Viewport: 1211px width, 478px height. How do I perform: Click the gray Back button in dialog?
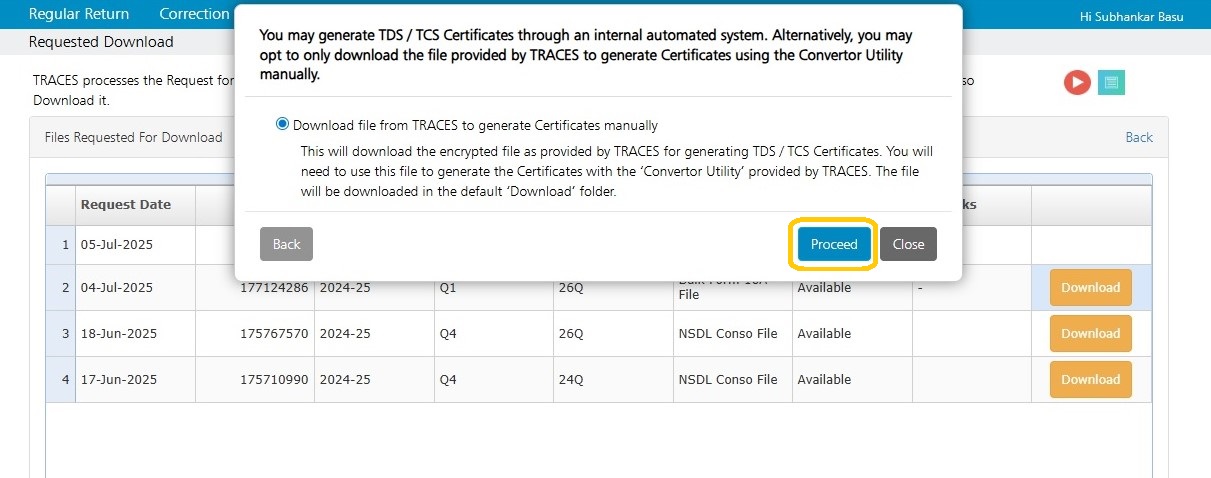pos(286,244)
